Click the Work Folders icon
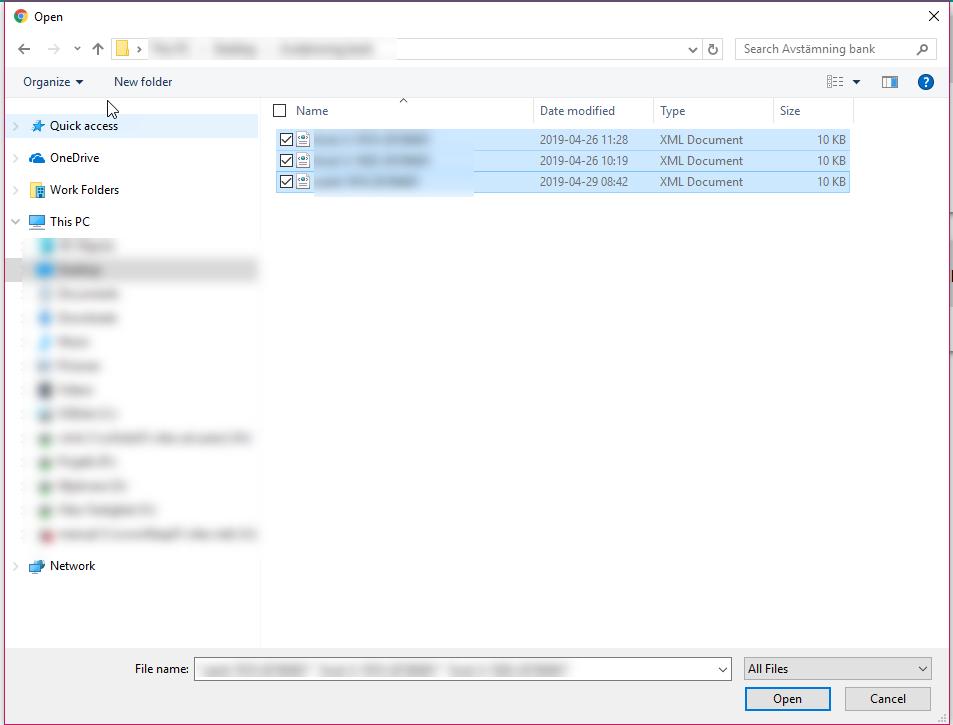This screenshot has width=953, height=725. pos(37,190)
